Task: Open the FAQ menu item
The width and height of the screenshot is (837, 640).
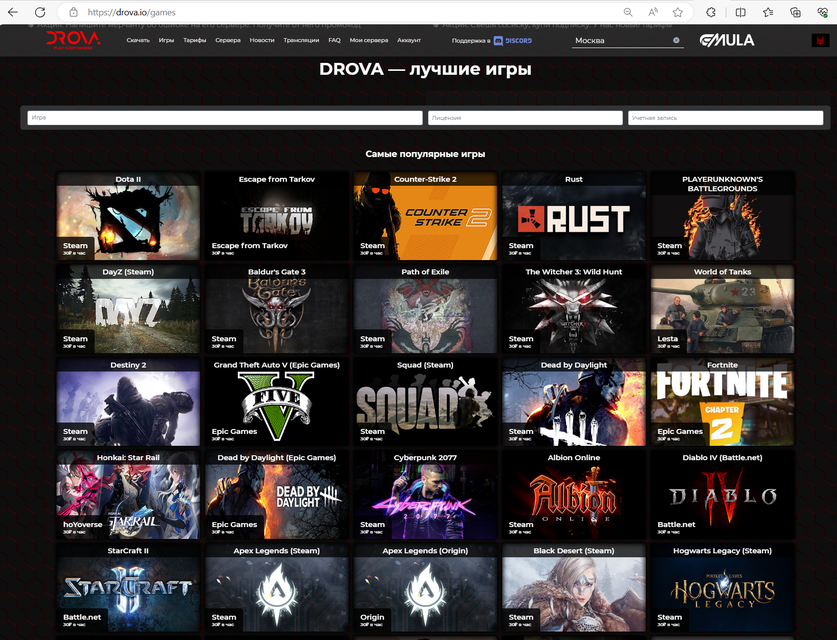Action: [x=334, y=41]
